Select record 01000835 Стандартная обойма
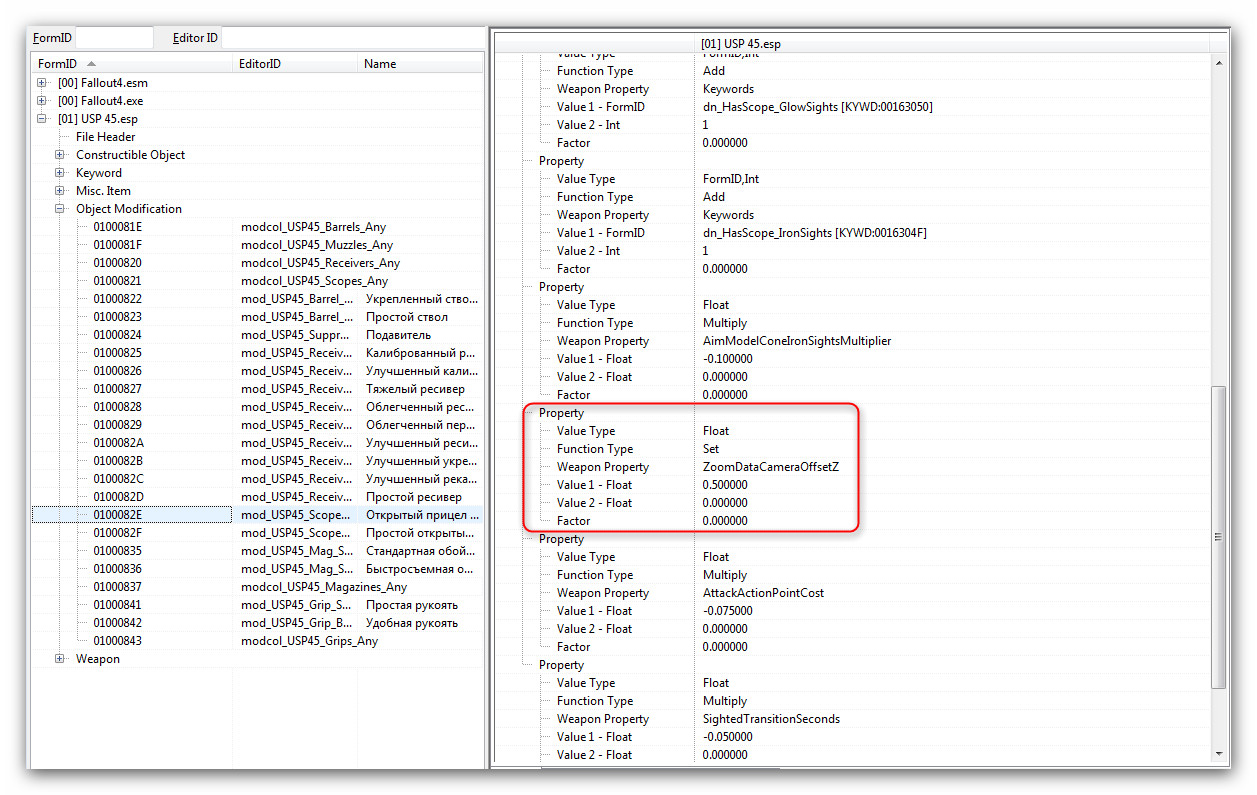 [x=257, y=551]
